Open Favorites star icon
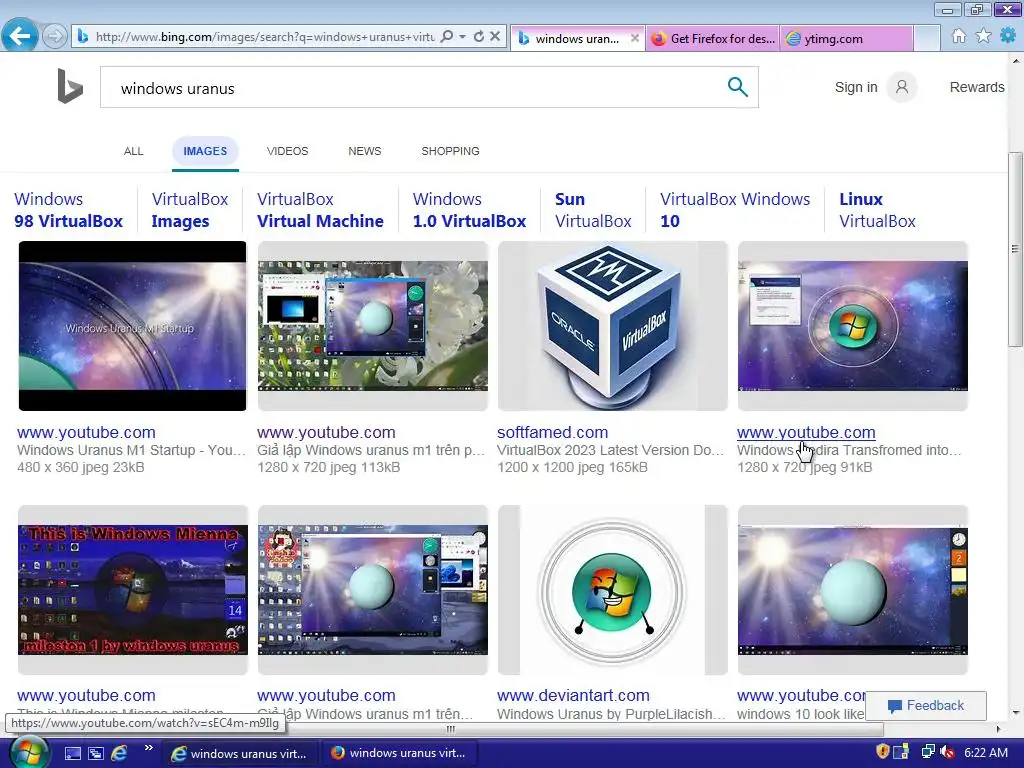 983,36
